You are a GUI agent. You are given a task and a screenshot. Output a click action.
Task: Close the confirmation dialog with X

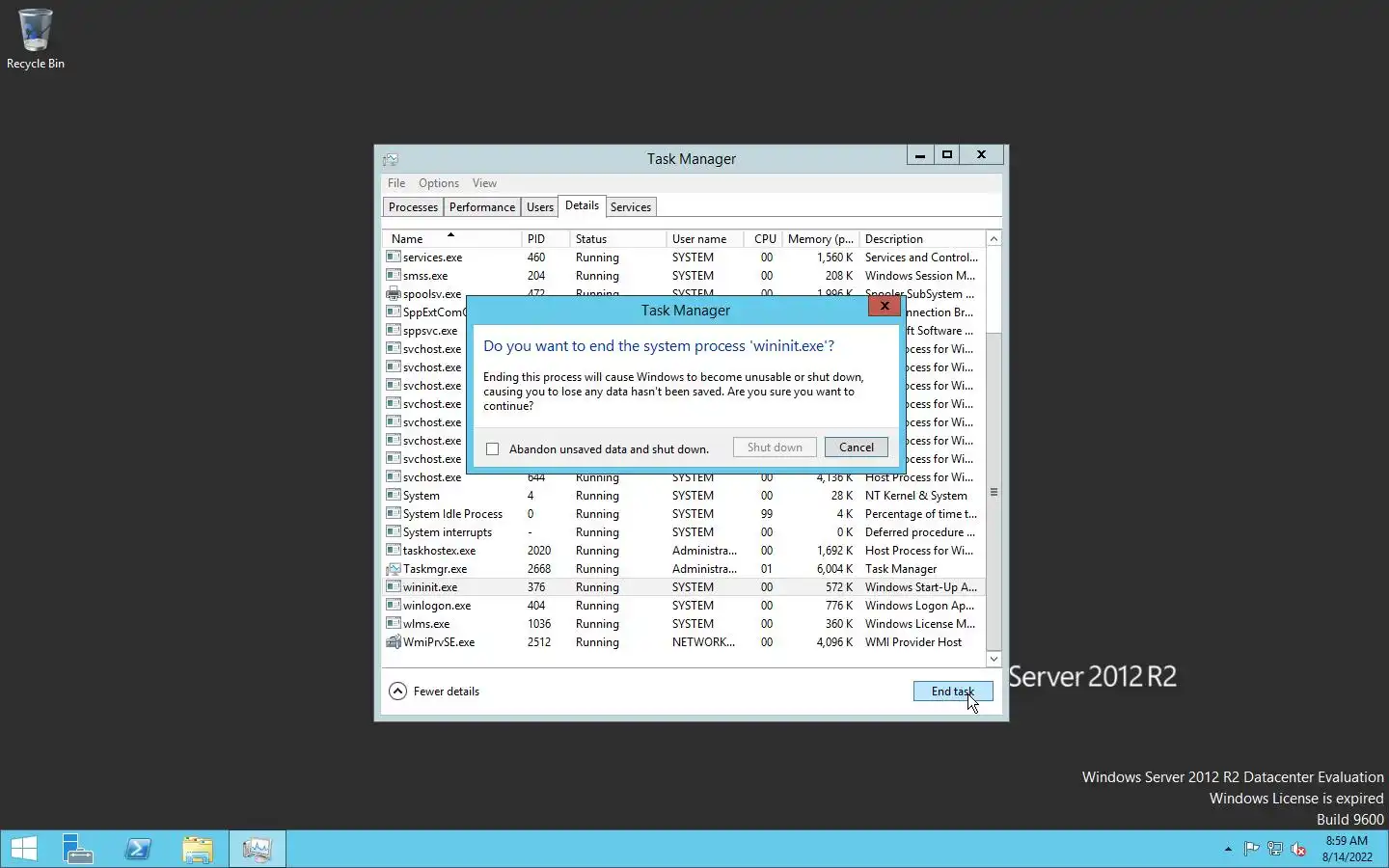coord(885,307)
